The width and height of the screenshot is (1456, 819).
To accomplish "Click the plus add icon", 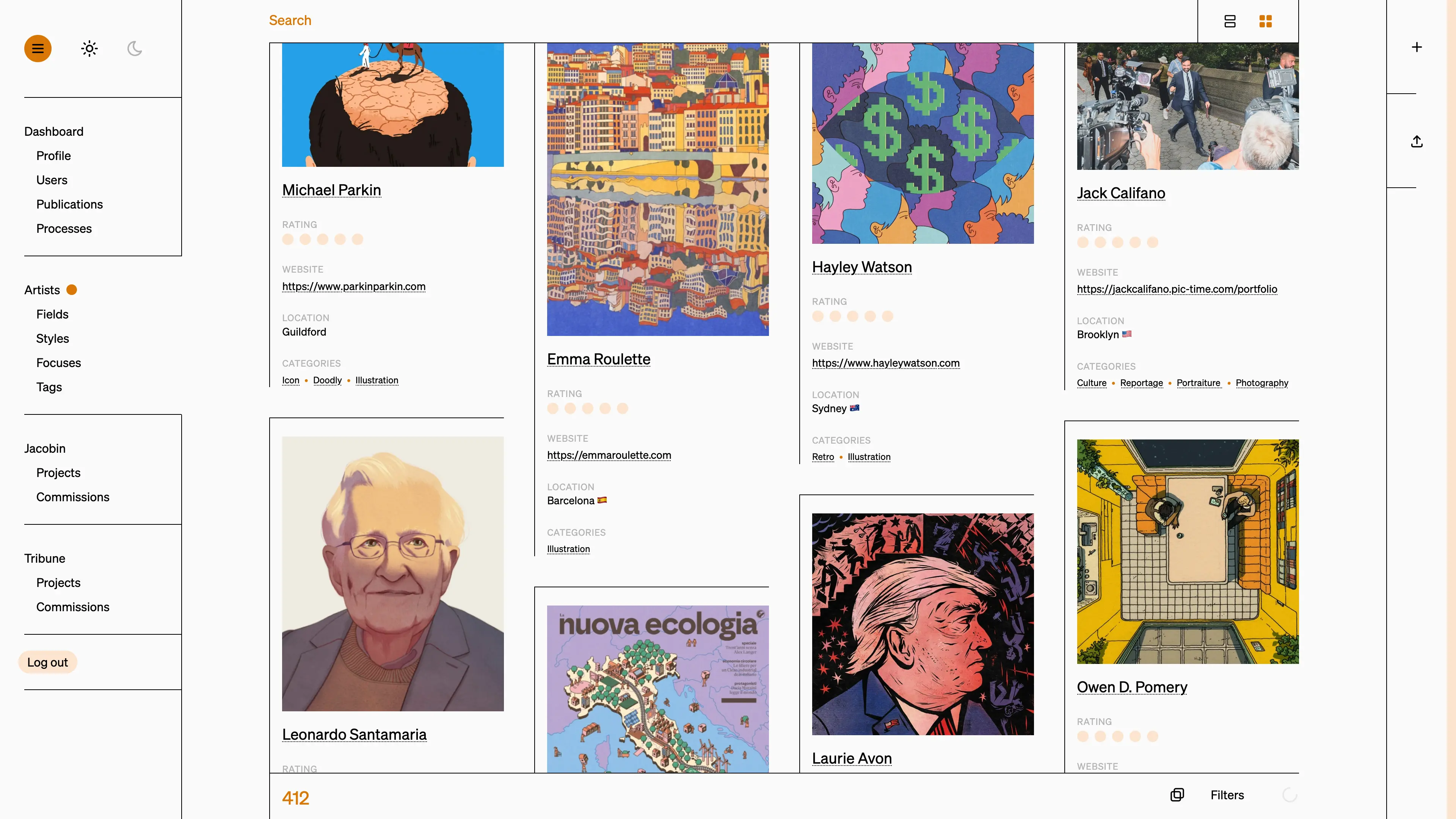I will (1417, 47).
